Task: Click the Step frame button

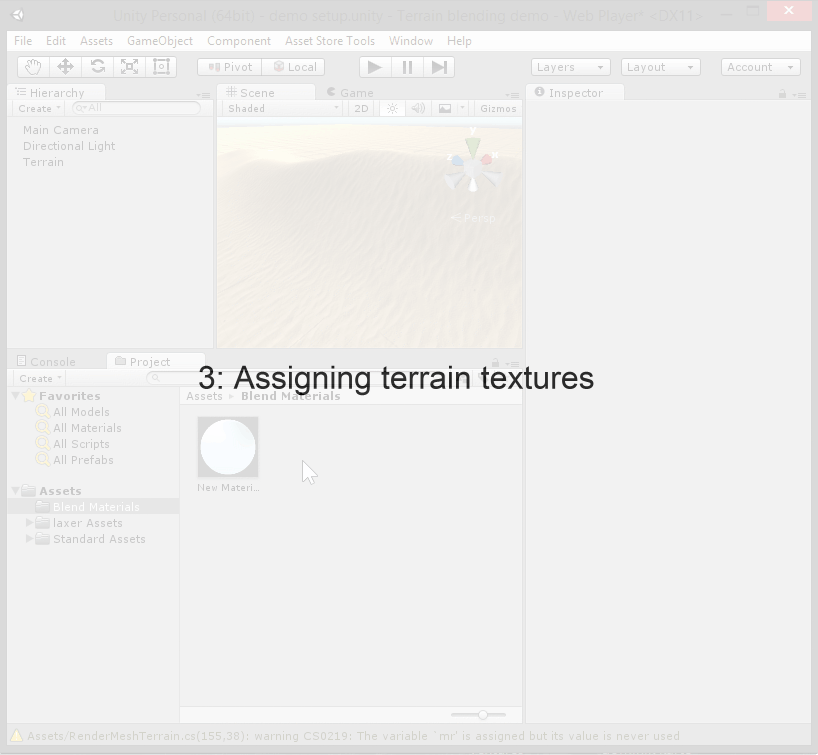Action: coord(439,67)
